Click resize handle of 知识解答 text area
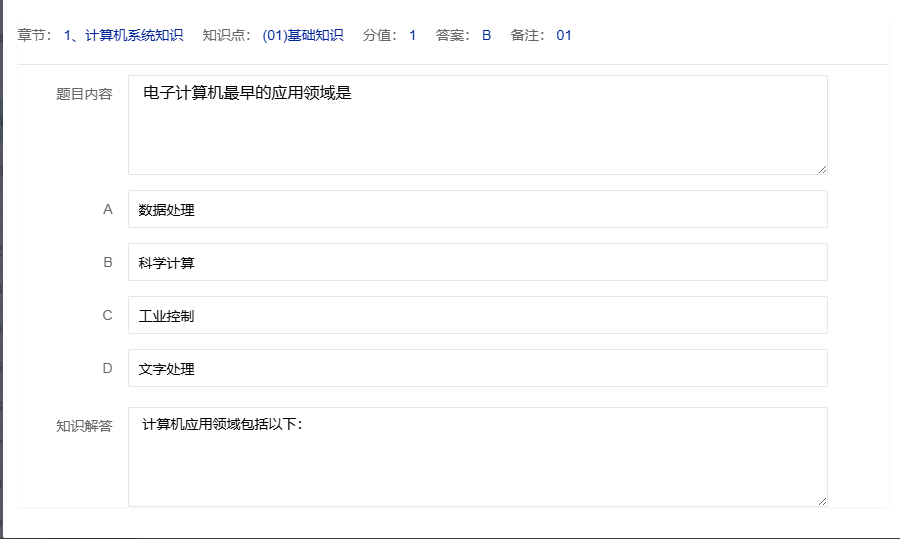 point(822,501)
